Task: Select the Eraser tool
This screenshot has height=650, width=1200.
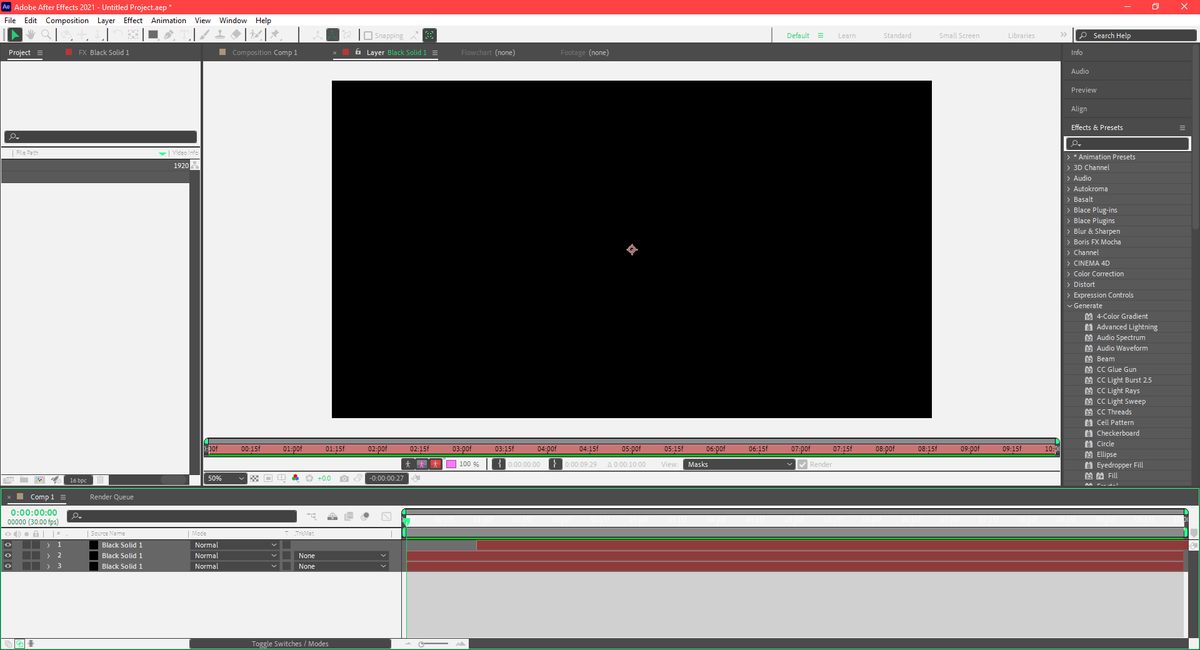Action: (x=236, y=34)
